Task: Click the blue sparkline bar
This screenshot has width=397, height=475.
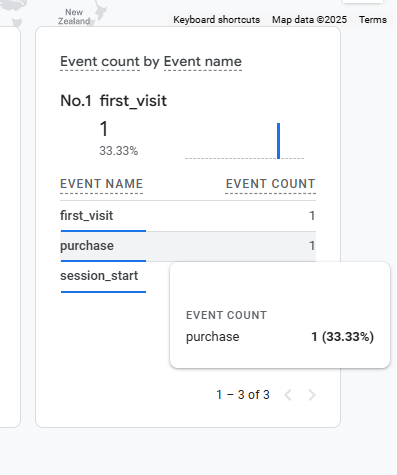Action: (279, 141)
